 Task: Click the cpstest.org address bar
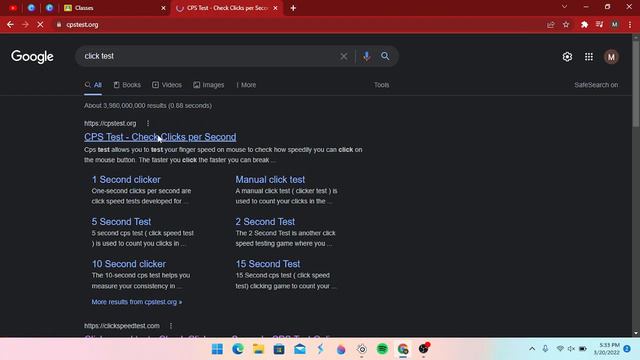(298, 24)
